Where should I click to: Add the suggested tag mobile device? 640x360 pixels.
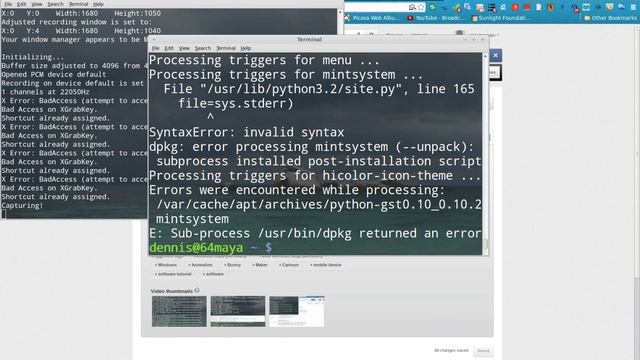pos(326,265)
